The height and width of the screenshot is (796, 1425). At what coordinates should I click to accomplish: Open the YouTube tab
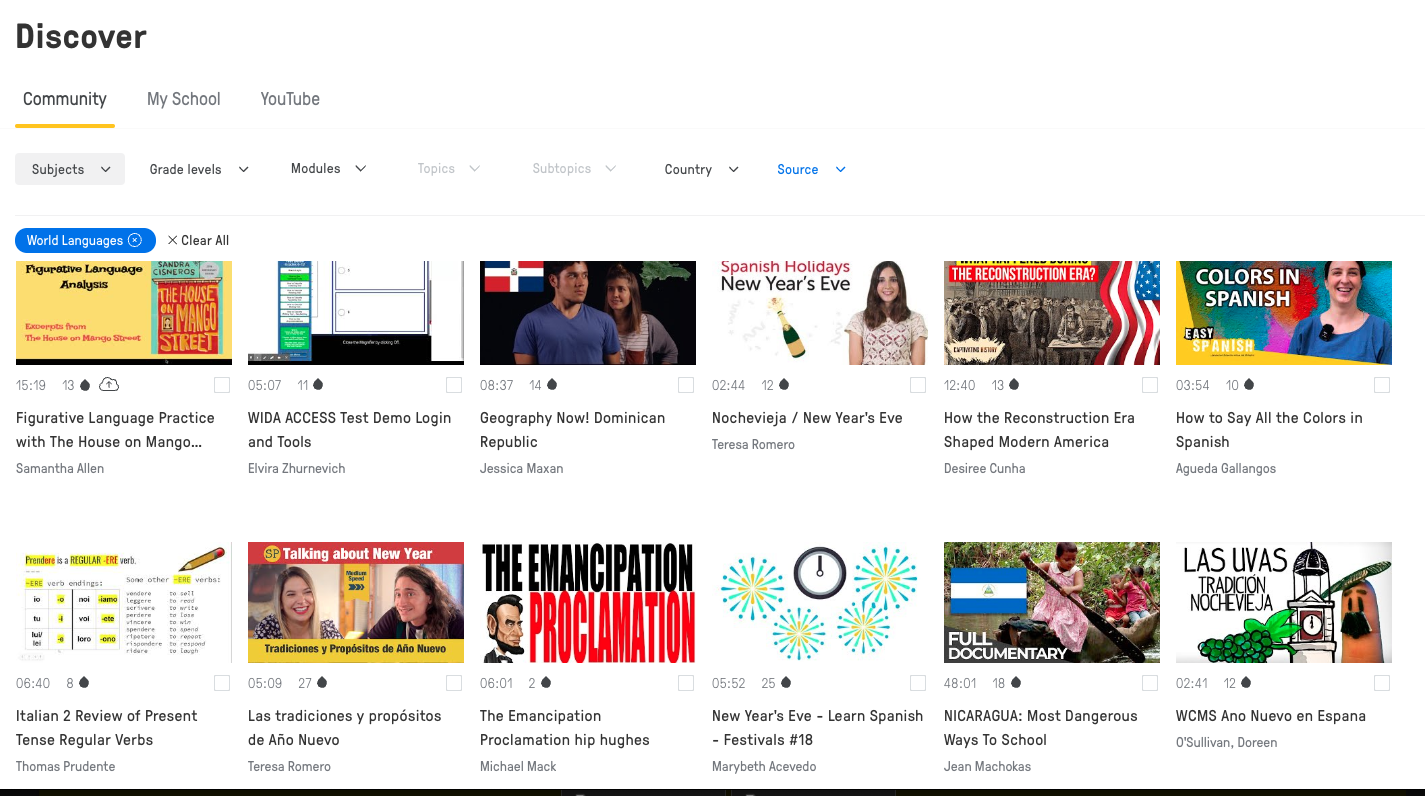coord(290,99)
